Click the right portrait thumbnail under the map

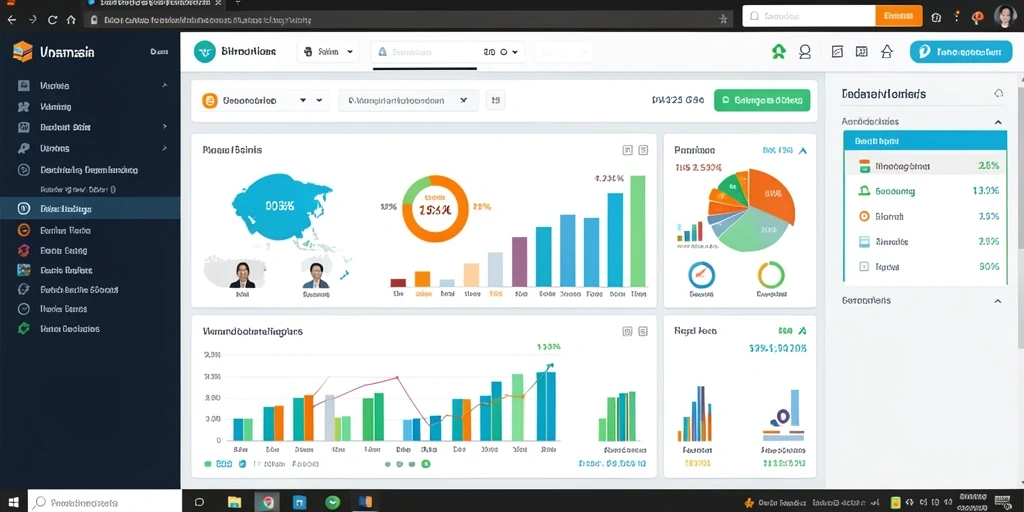pyautogui.click(x=316, y=275)
